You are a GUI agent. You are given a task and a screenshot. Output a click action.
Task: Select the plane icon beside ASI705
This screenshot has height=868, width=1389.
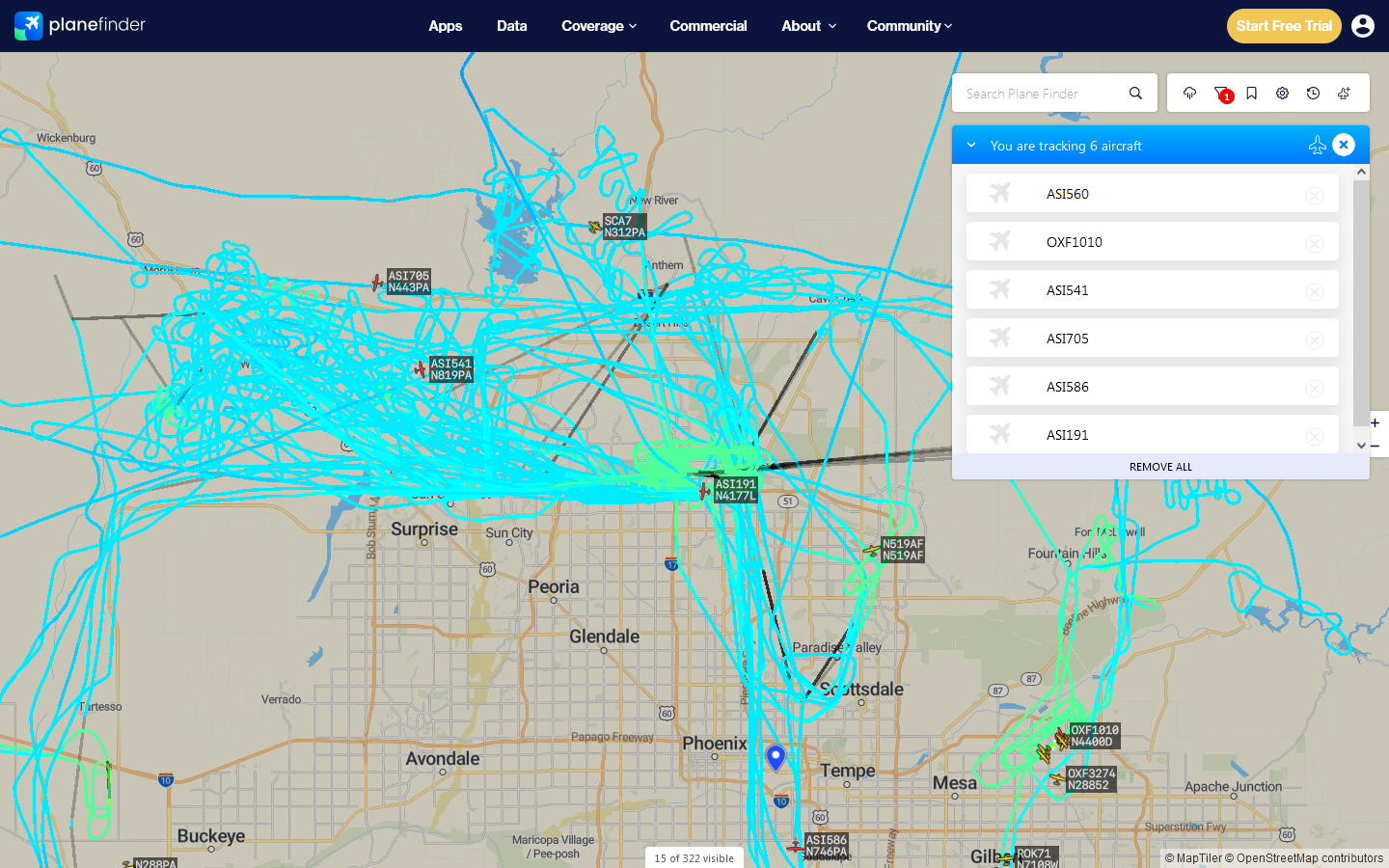(x=1000, y=338)
